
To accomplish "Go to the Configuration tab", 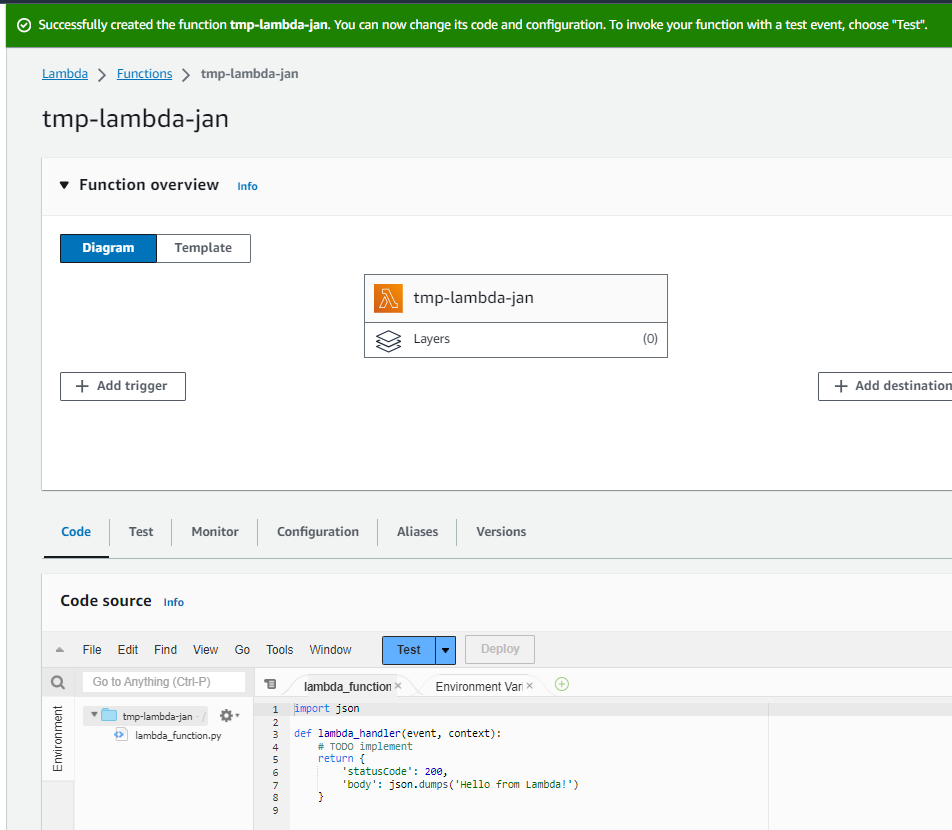I will tap(318, 532).
